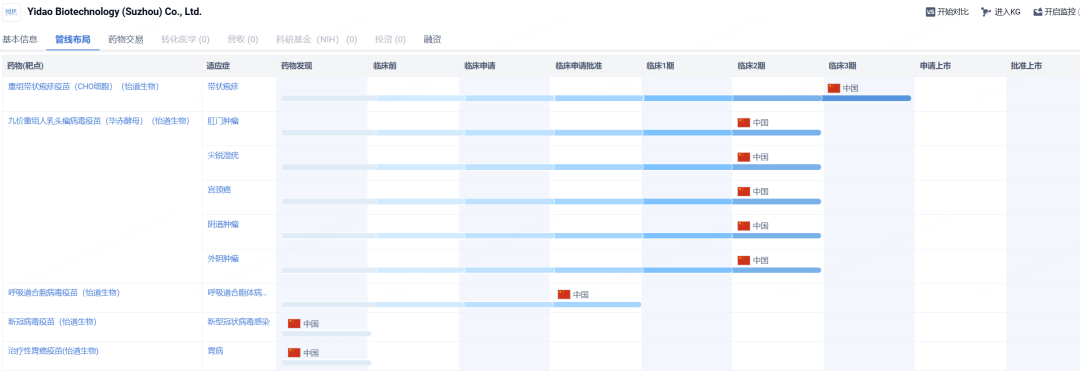
Task: Click company title Yidao Biotechnology (Suzhou) Co., Ltd.
Action: coord(114,12)
